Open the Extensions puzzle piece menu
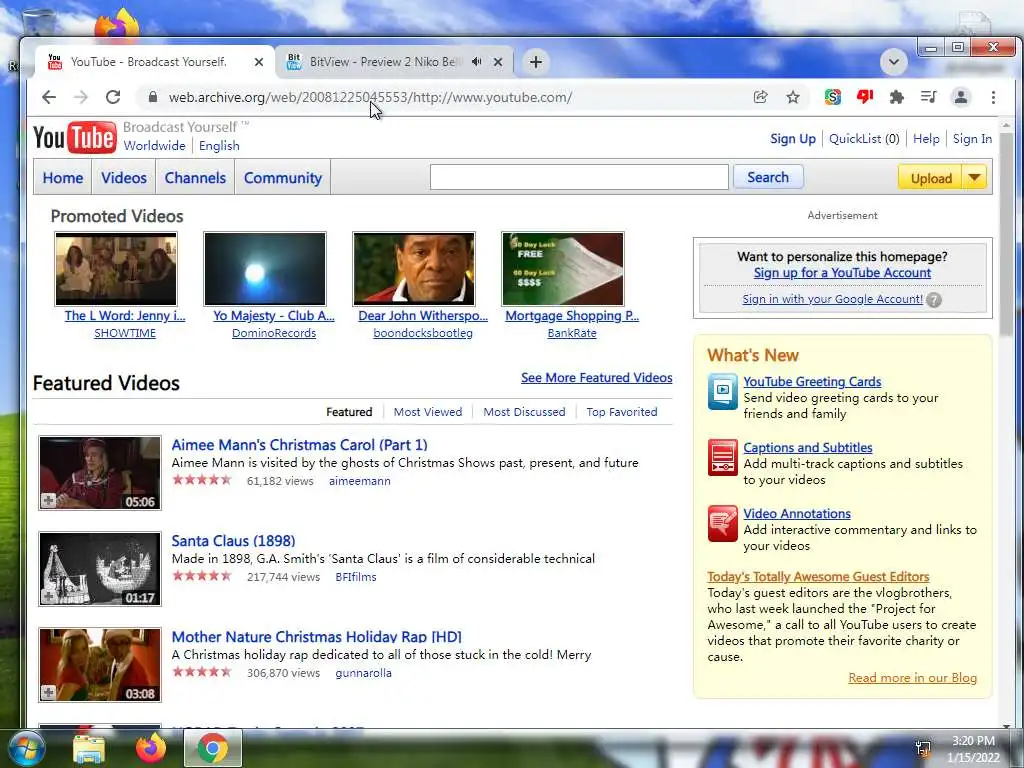This screenshot has height=768, width=1024. [x=897, y=97]
